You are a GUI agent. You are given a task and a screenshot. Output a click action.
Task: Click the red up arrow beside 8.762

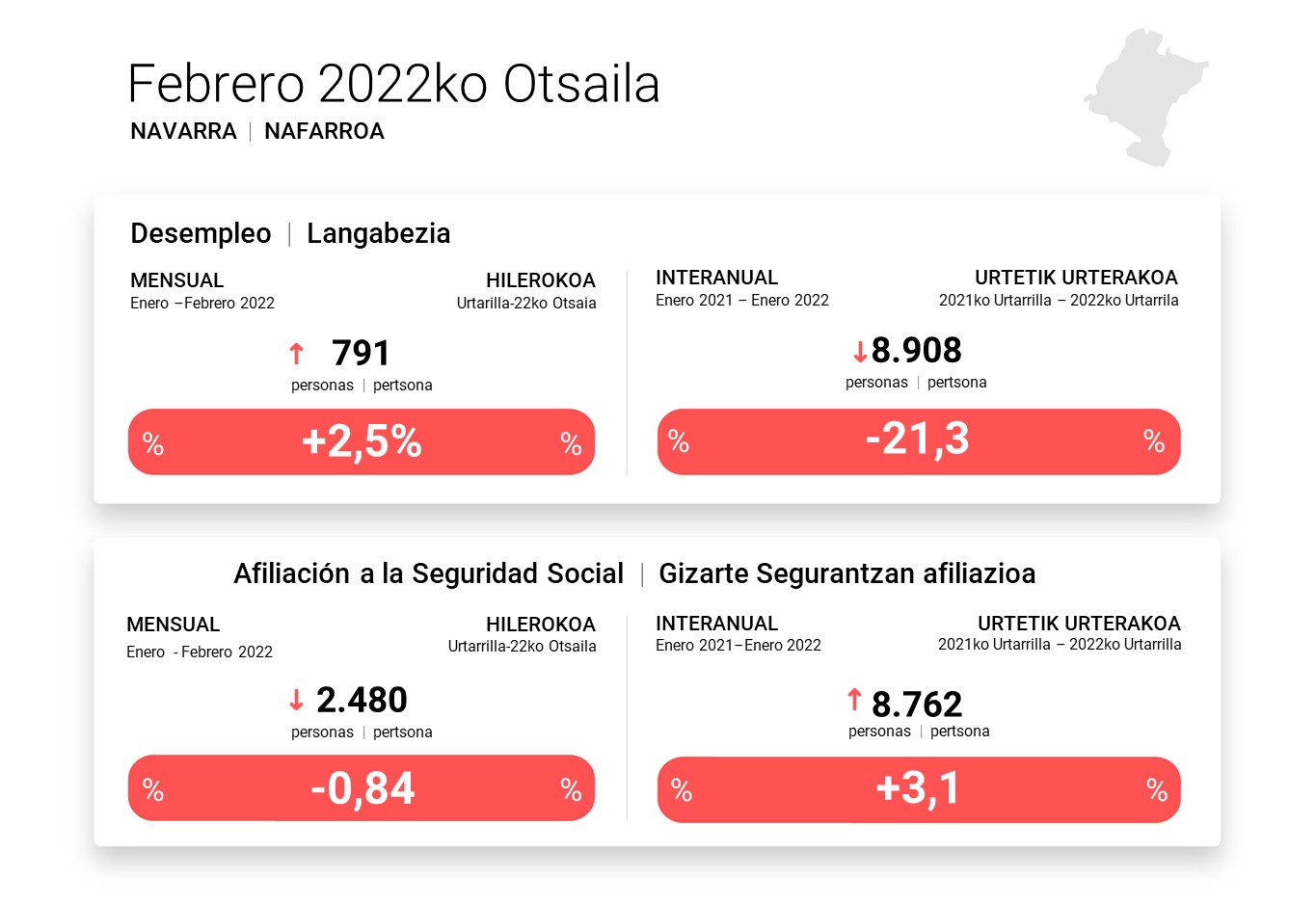(854, 699)
